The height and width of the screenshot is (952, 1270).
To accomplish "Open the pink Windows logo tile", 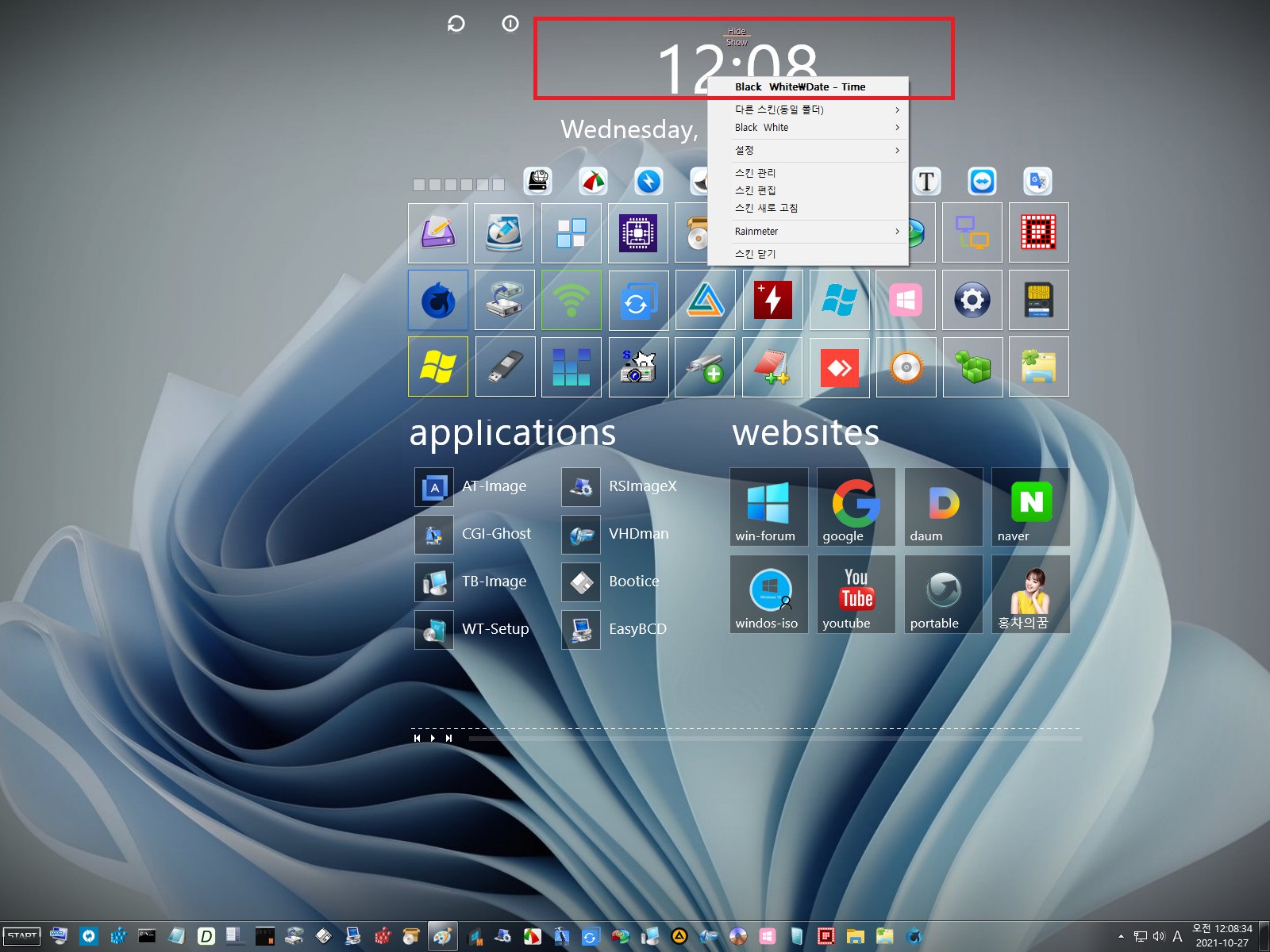I will 906,300.
